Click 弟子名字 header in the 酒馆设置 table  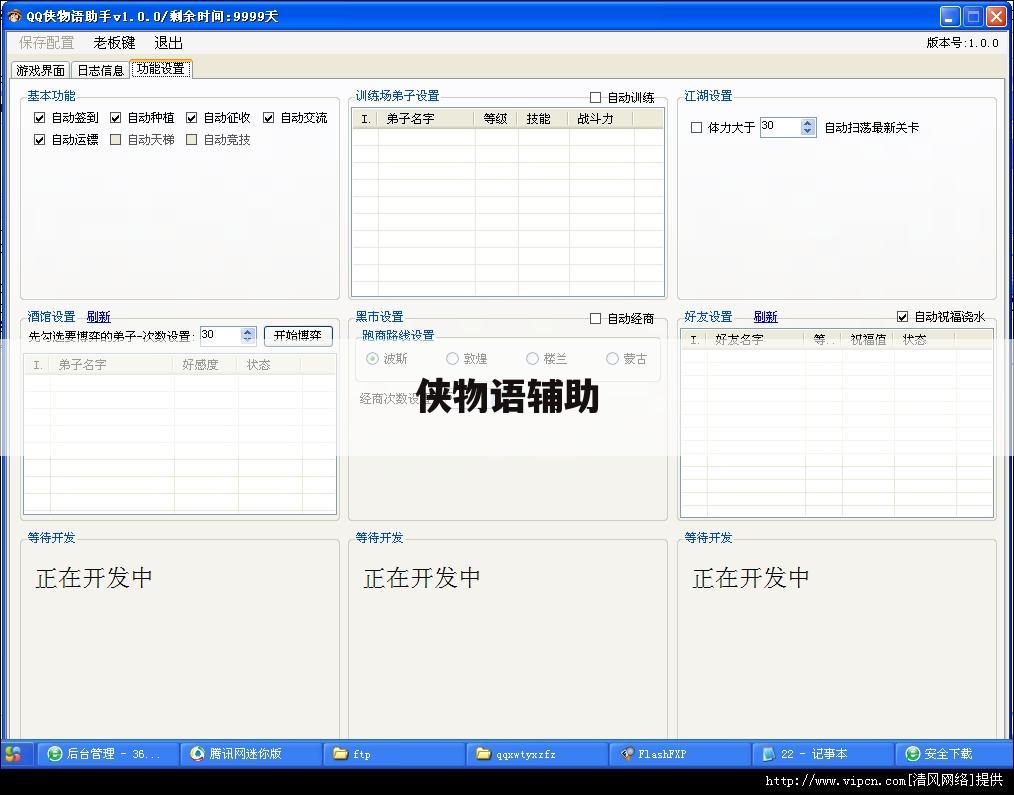click(113, 365)
